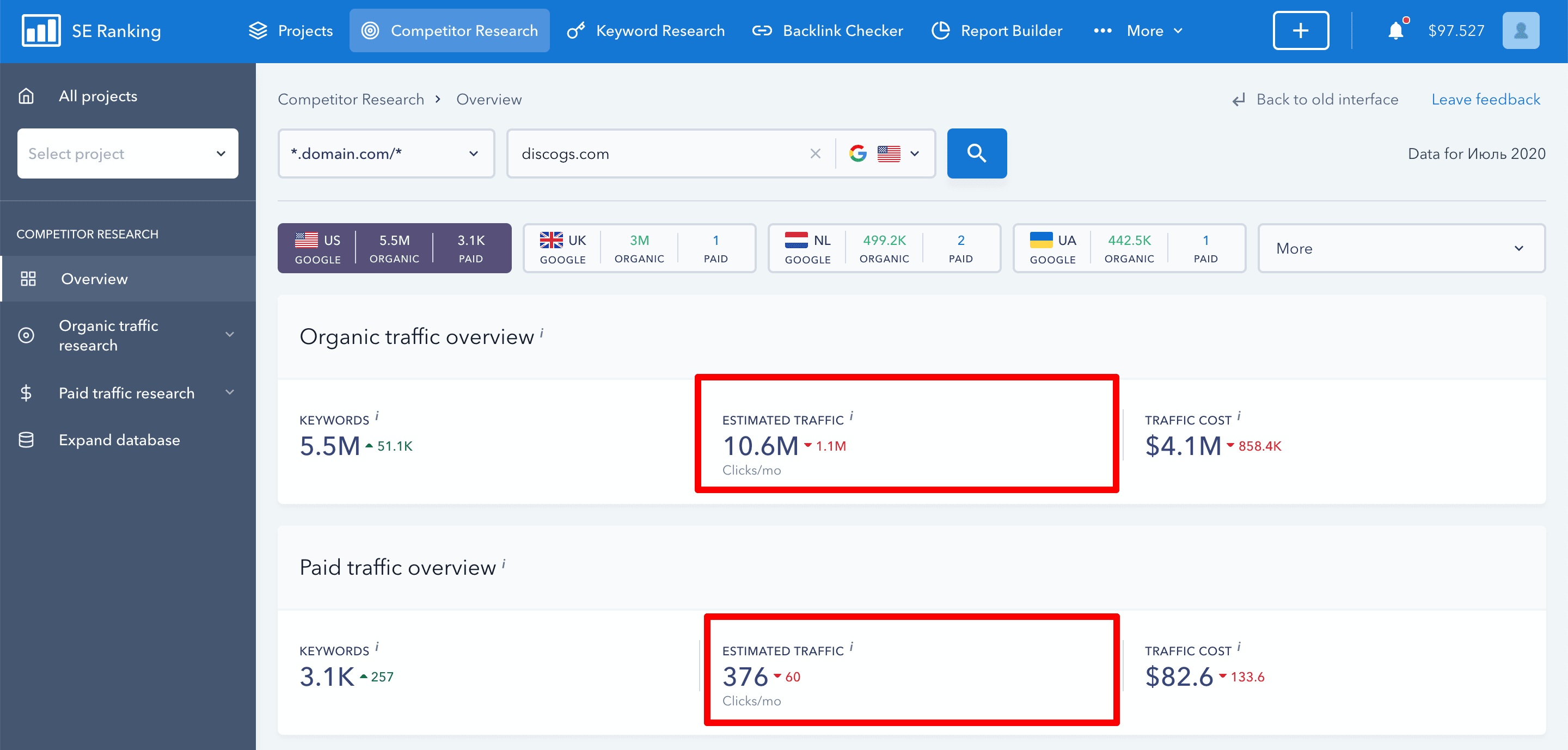Screen dimensions: 1568x750
Task: Open notifications bell icon
Action: 1396,30
